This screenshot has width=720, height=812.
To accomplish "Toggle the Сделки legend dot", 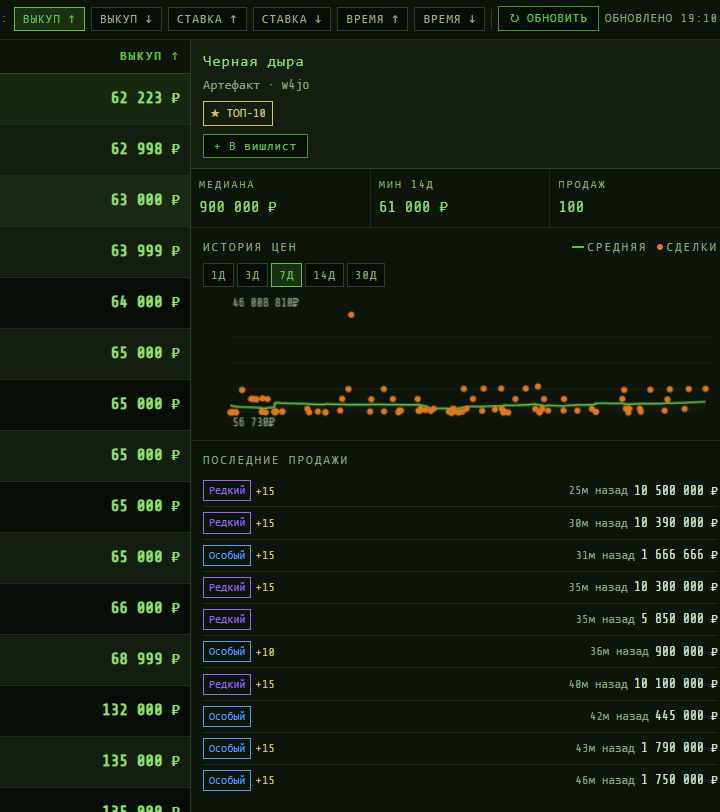I will click(686, 248).
